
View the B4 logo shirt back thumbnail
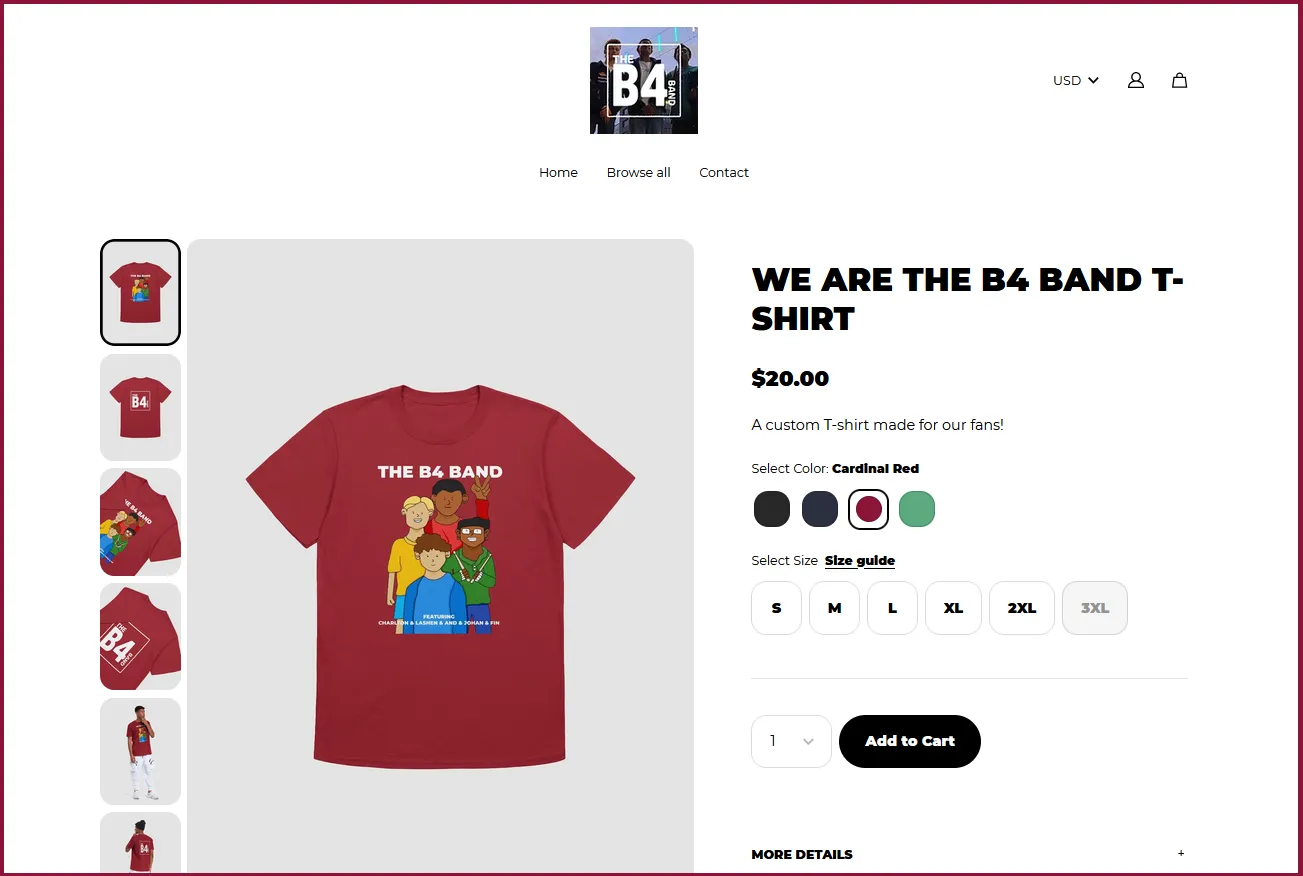click(140, 407)
